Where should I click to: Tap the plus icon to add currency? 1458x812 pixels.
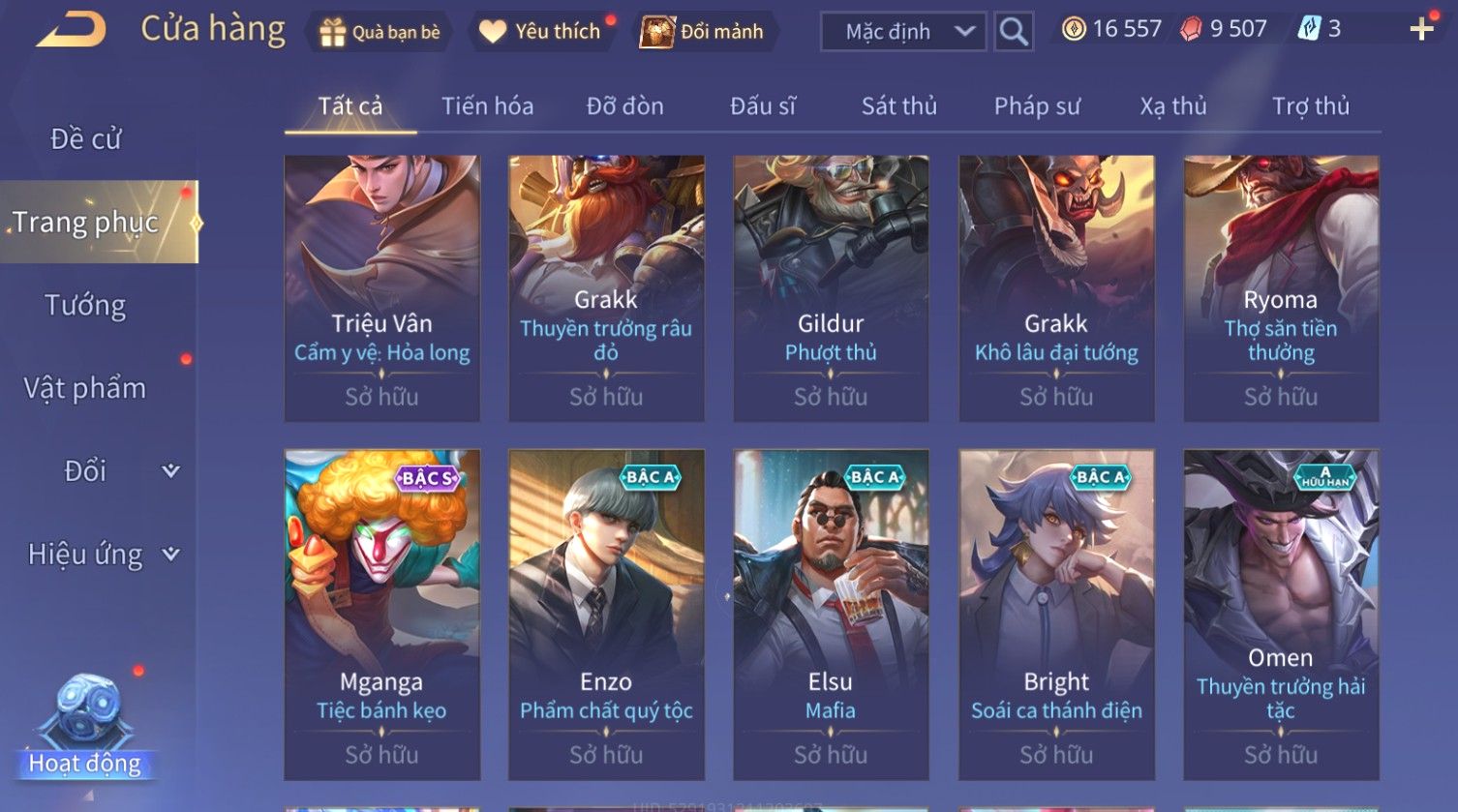pyautogui.click(x=1421, y=29)
